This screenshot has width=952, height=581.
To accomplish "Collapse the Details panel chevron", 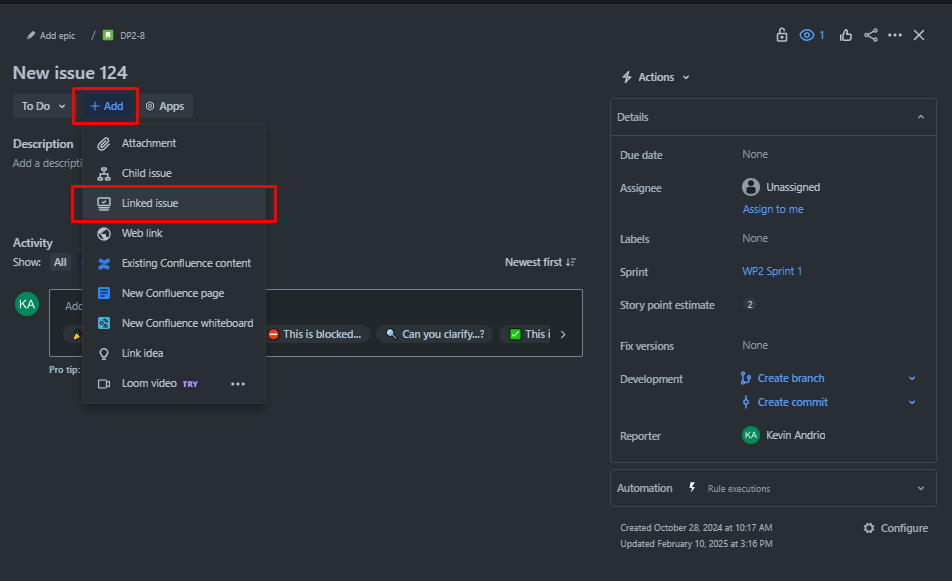I will [x=921, y=117].
